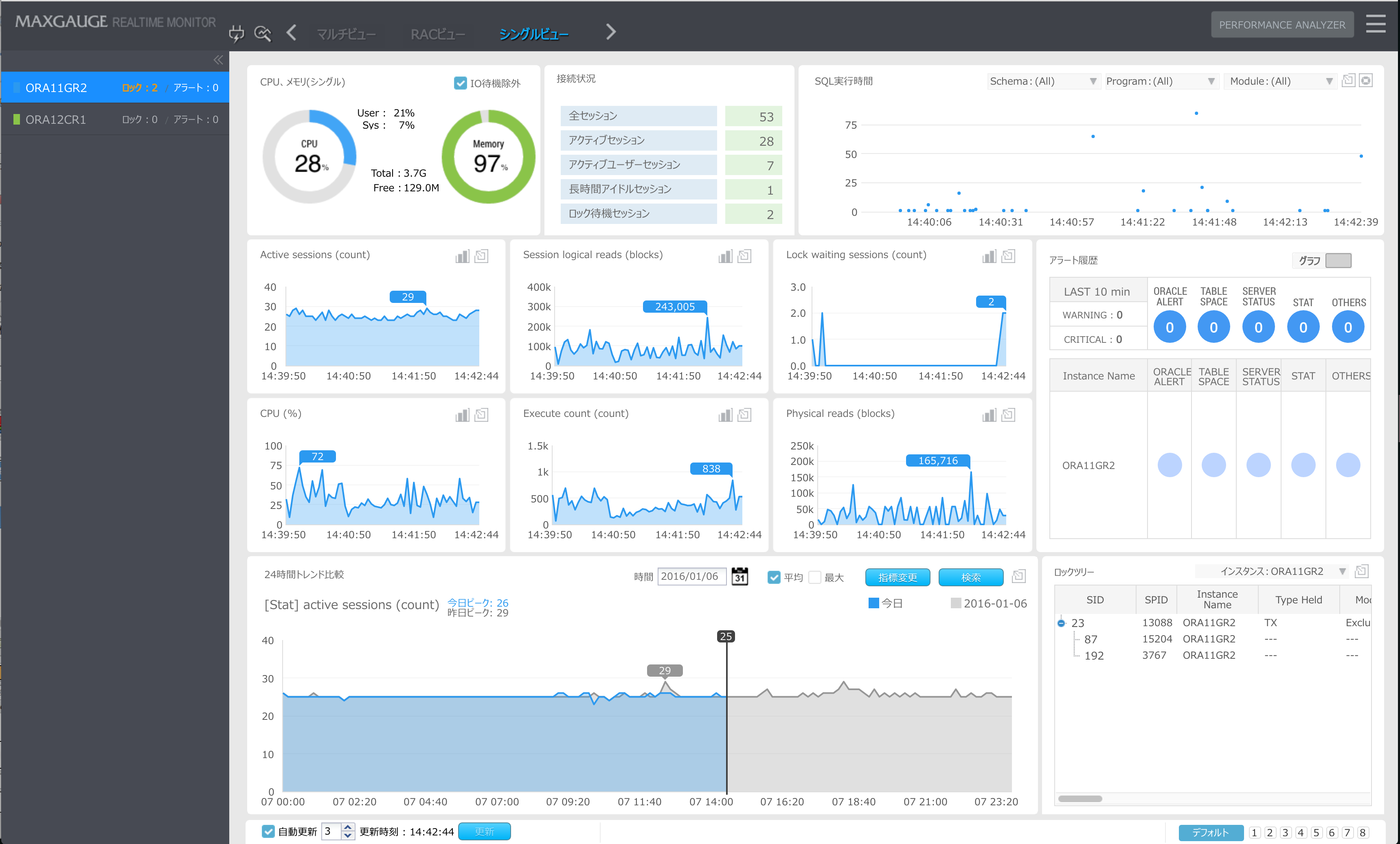Open インスタンス: ORA11GR2 dropdown in lock tree
The width and height of the screenshot is (1400, 844).
click(1272, 571)
